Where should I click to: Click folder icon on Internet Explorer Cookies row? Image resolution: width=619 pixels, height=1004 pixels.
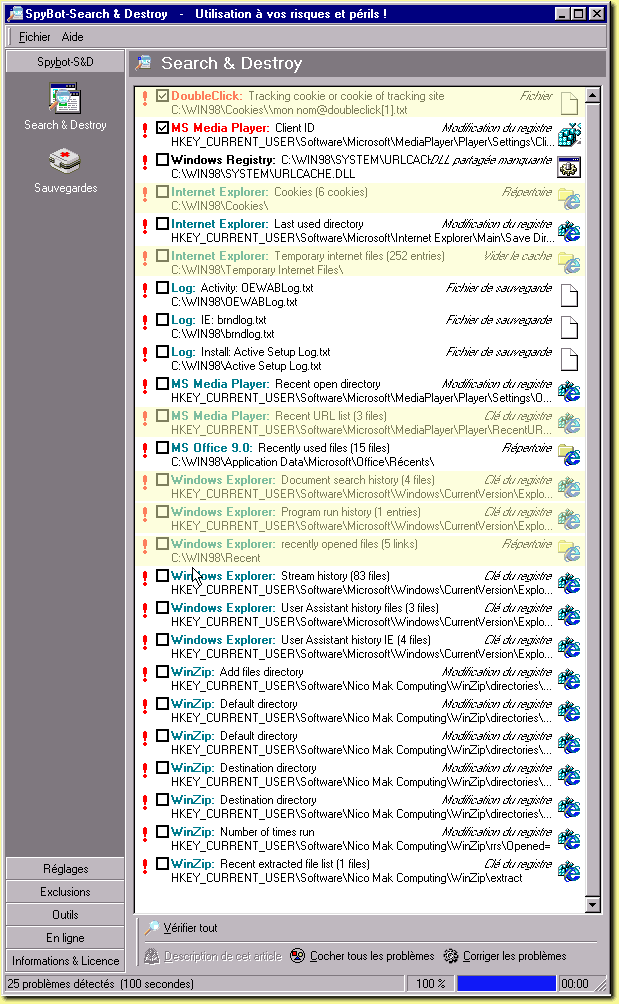(569, 199)
